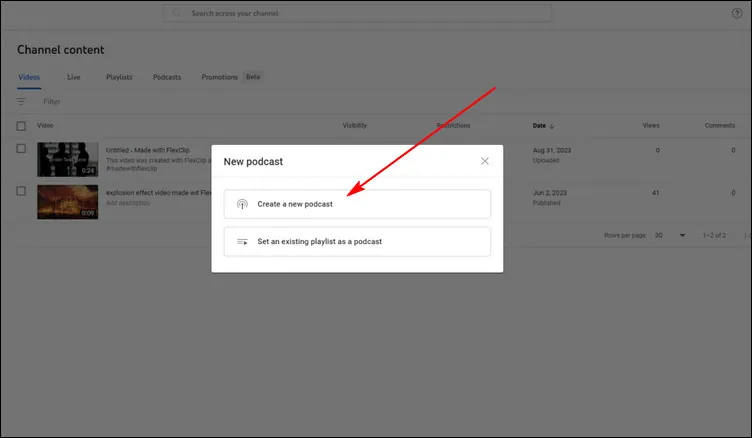
Task: Click the Channel content heading
Action: tap(60, 50)
